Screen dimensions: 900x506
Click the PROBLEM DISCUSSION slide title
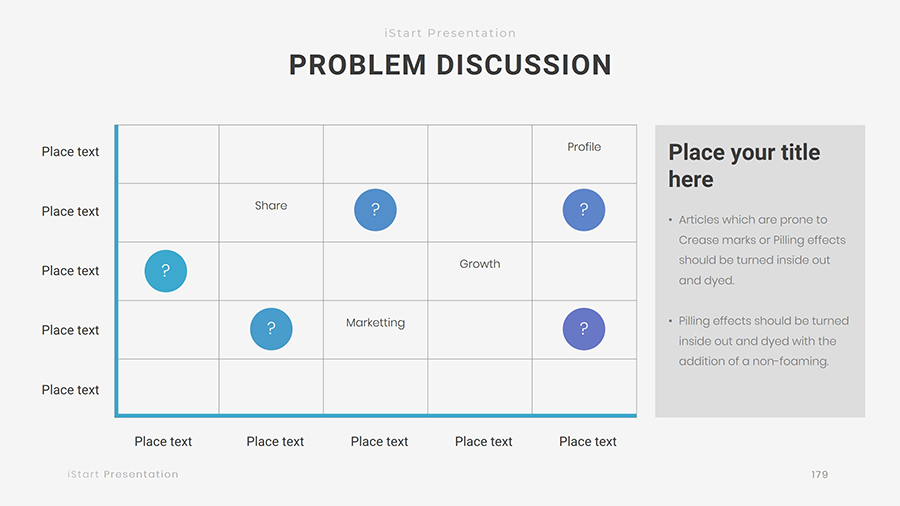450,65
